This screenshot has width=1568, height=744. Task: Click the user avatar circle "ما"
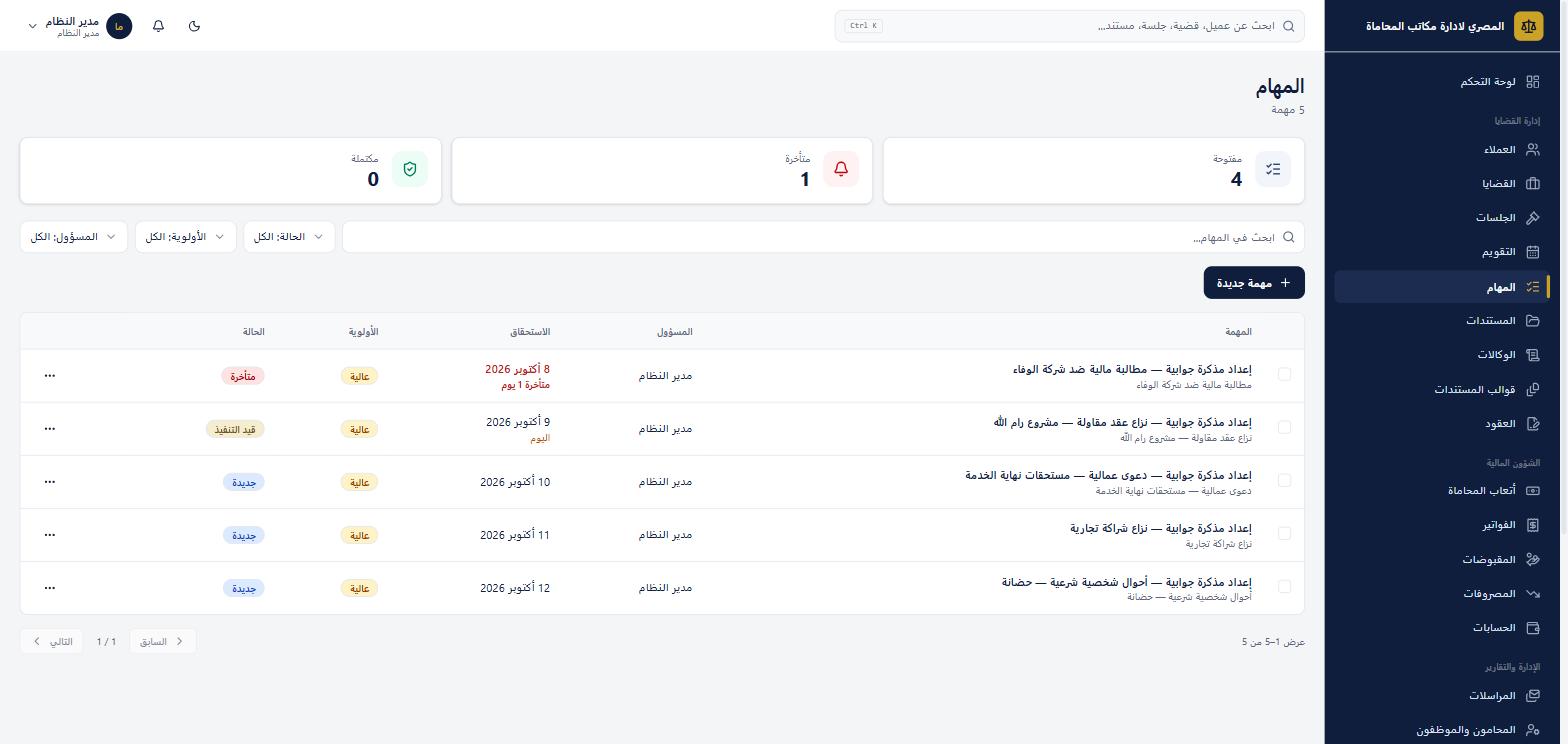119,26
